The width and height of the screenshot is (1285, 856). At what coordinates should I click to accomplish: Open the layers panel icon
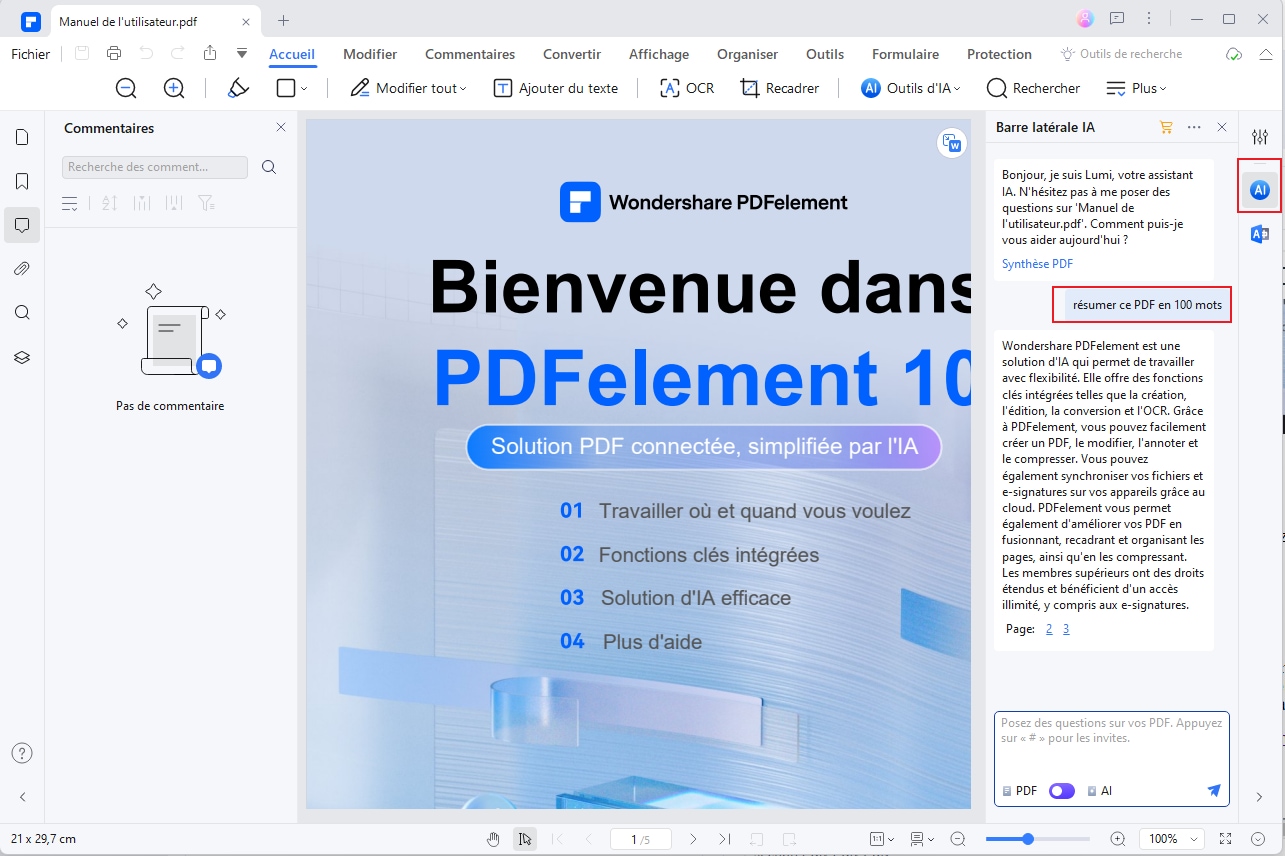click(22, 357)
